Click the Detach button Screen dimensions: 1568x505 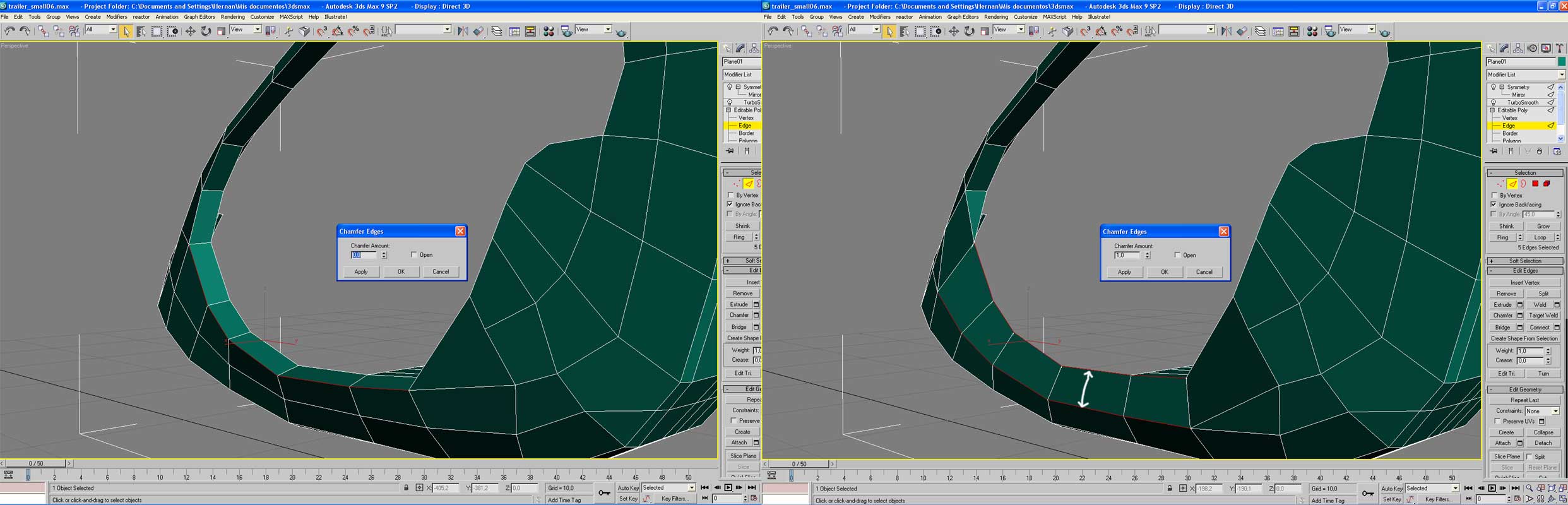coord(1543,443)
